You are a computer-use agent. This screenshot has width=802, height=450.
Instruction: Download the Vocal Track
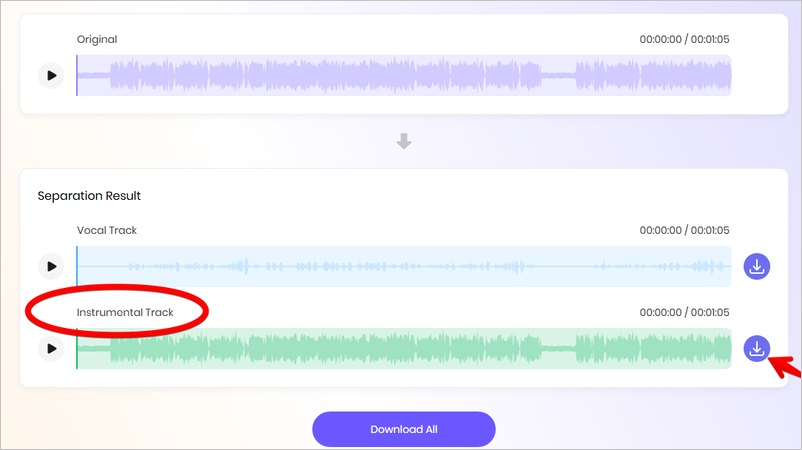[756, 266]
